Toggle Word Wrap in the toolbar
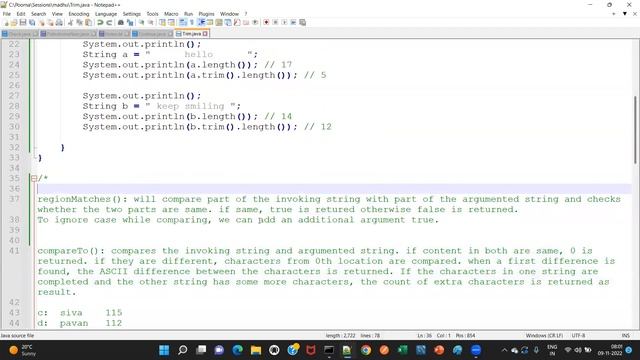This screenshot has width=640, height=360. 182,22
